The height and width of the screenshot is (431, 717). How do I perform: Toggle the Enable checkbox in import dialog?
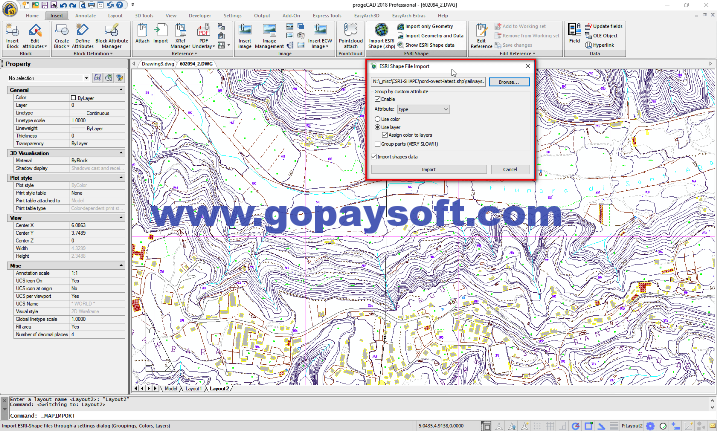pos(378,99)
